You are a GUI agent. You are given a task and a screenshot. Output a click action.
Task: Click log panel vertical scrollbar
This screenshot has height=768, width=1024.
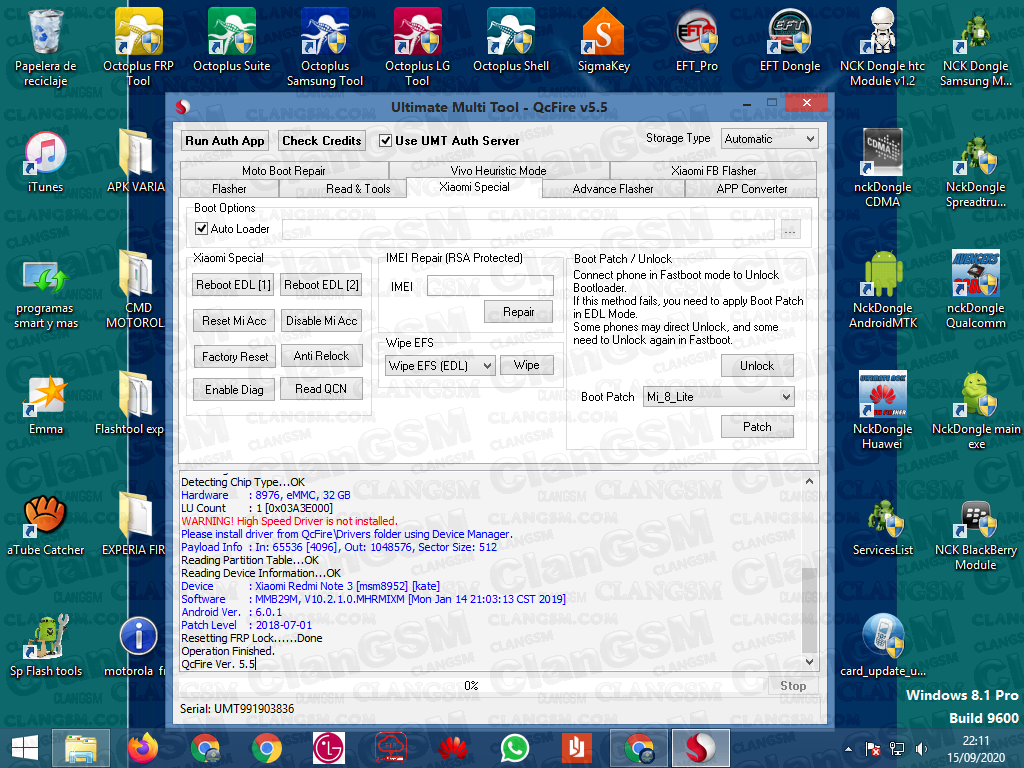809,571
